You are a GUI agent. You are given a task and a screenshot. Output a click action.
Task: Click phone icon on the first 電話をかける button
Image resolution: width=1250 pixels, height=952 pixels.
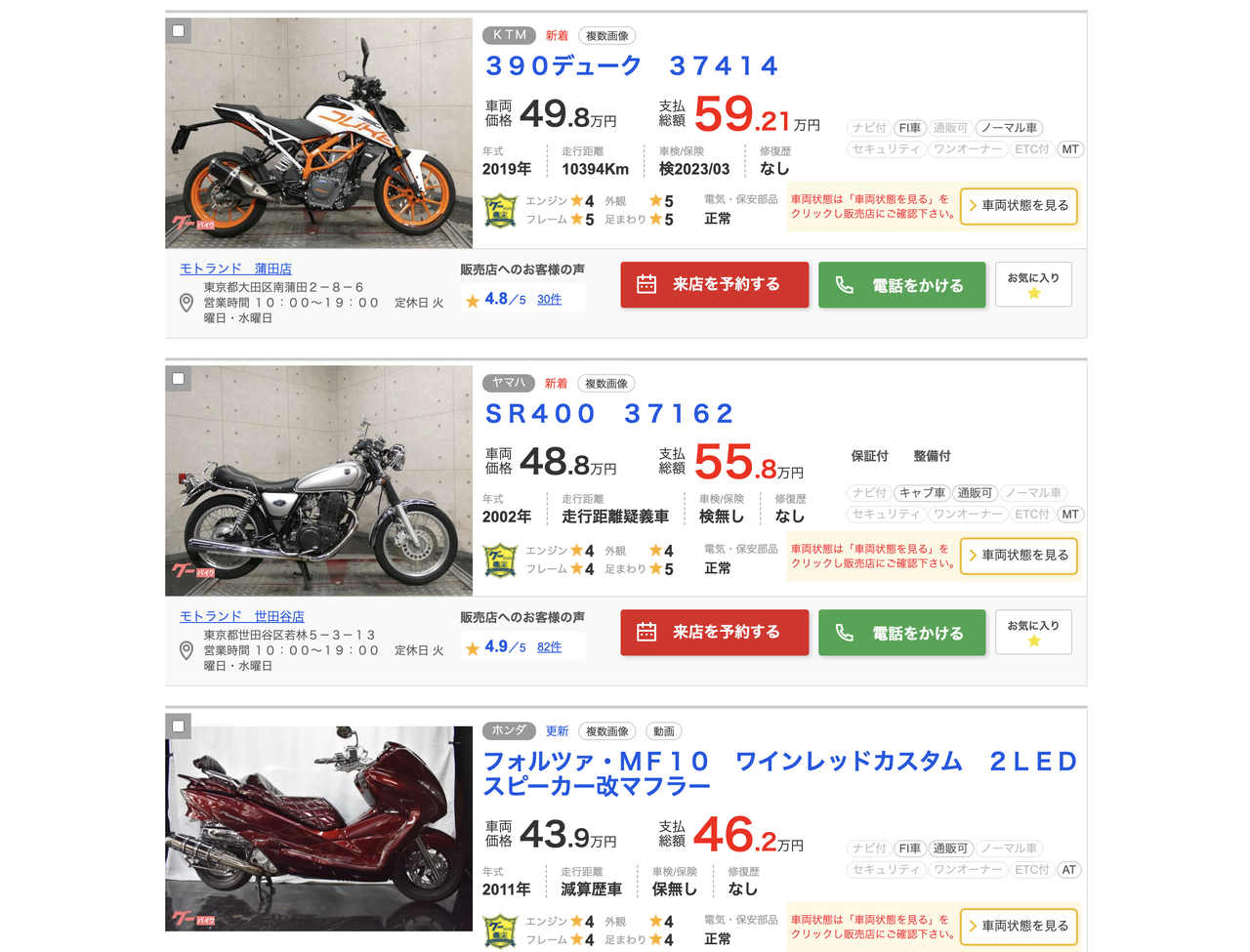tap(845, 285)
